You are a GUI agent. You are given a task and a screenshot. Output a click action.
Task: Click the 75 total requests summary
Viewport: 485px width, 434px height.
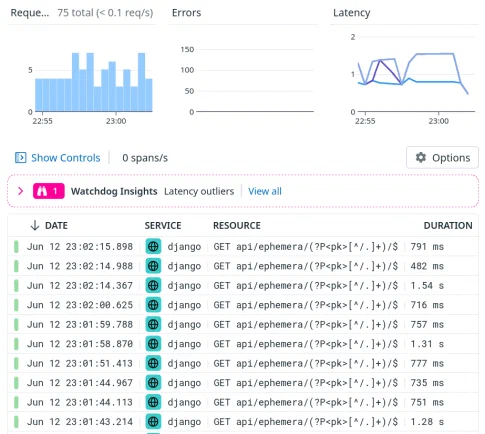105,13
